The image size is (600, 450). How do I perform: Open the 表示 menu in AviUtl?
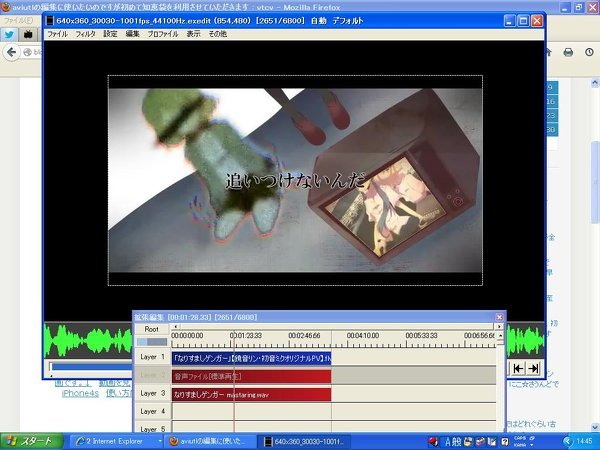point(193,34)
